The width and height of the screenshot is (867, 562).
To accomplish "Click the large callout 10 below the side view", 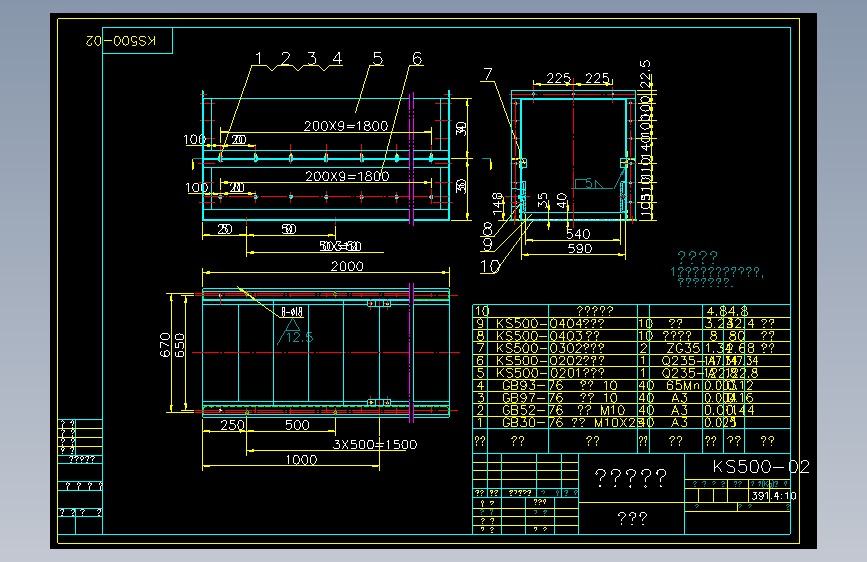I will tap(490, 267).
